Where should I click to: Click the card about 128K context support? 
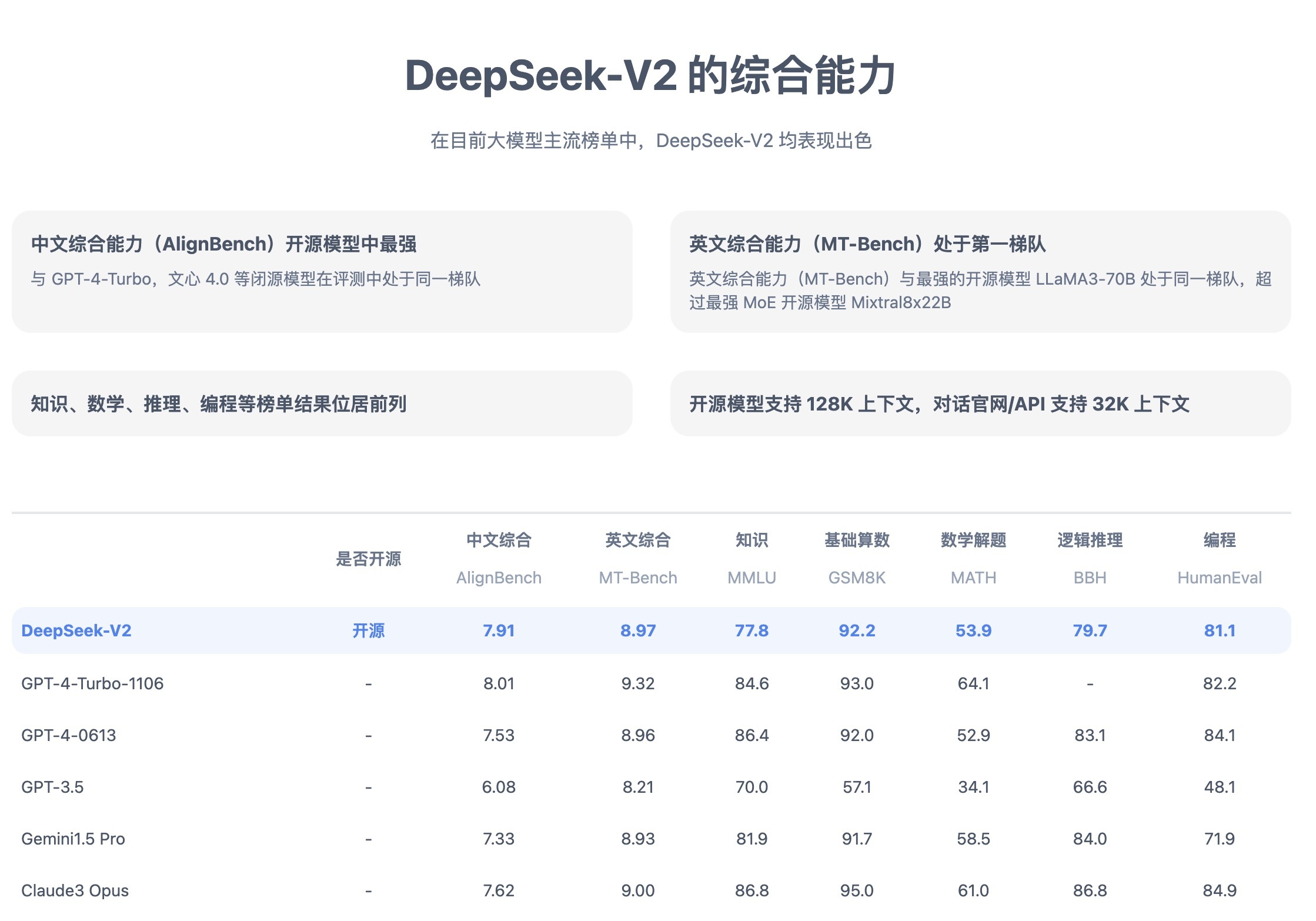[980, 403]
